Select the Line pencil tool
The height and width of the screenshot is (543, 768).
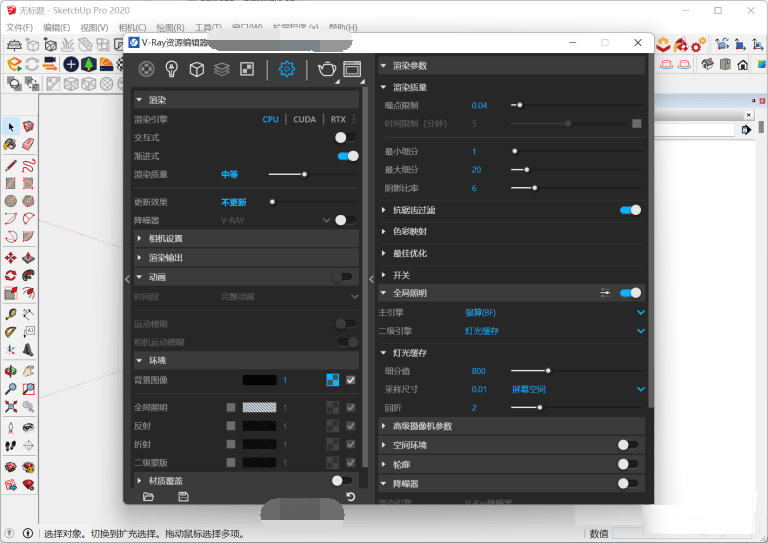tap(10, 165)
